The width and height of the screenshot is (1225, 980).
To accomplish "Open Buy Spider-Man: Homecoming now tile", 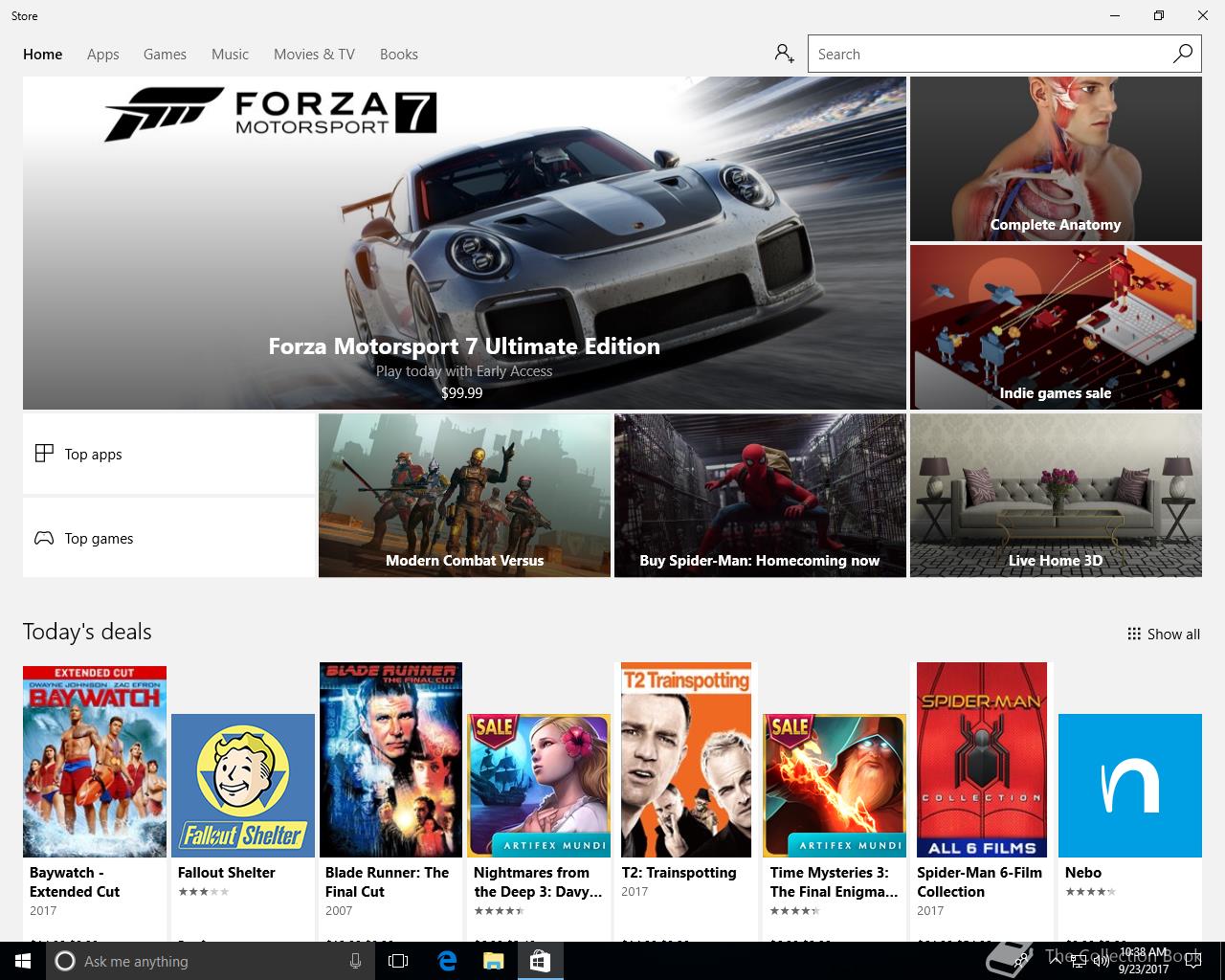I will tap(760, 496).
